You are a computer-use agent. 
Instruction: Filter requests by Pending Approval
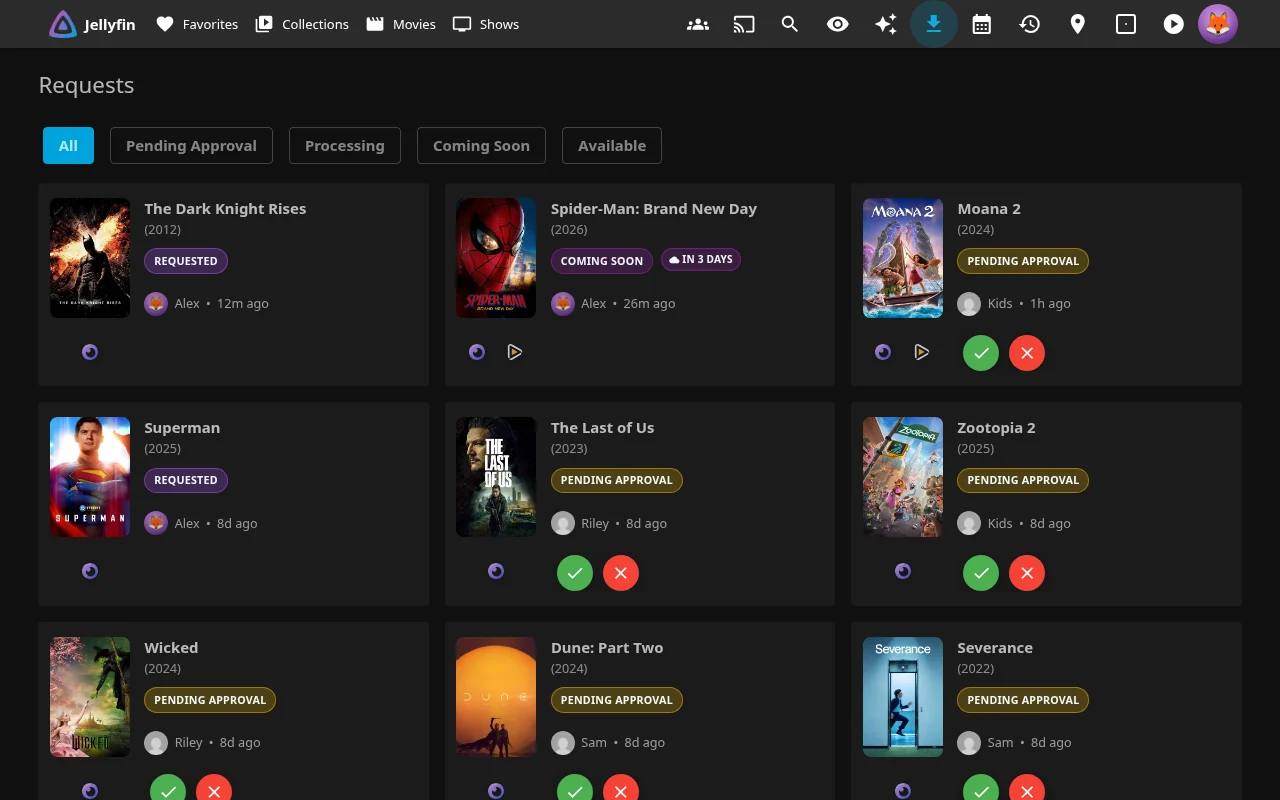pos(191,145)
